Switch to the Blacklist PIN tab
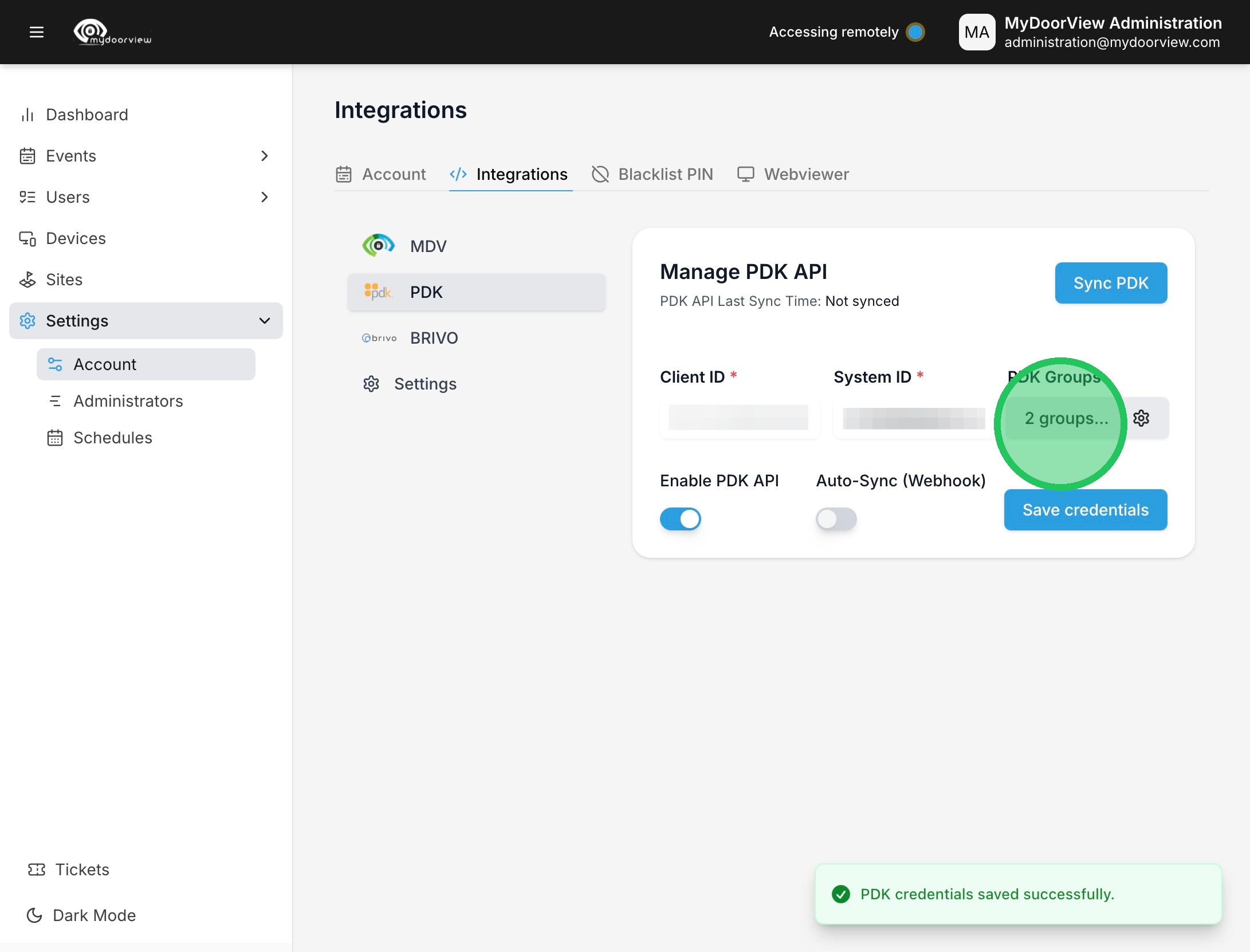The width and height of the screenshot is (1250, 952). pyautogui.click(x=652, y=174)
